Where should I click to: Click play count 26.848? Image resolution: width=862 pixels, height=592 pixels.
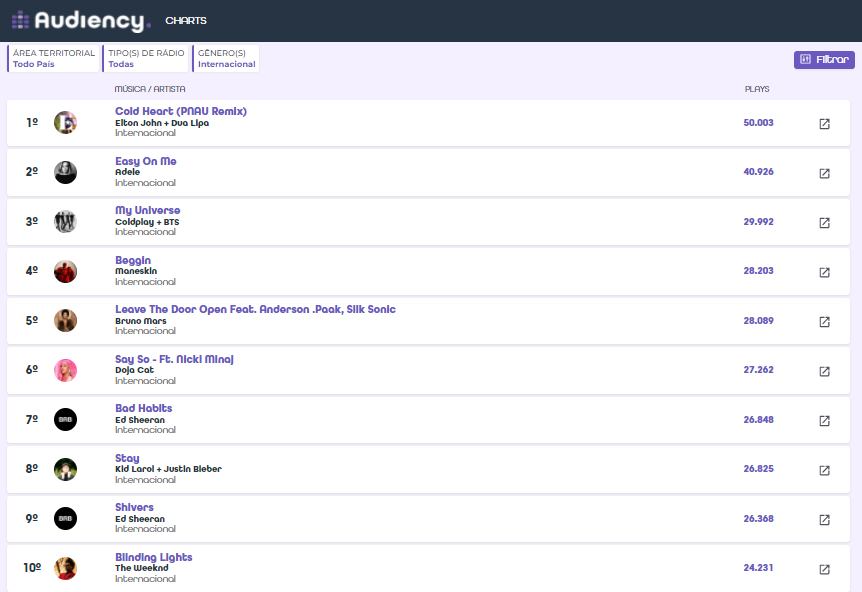pos(758,419)
